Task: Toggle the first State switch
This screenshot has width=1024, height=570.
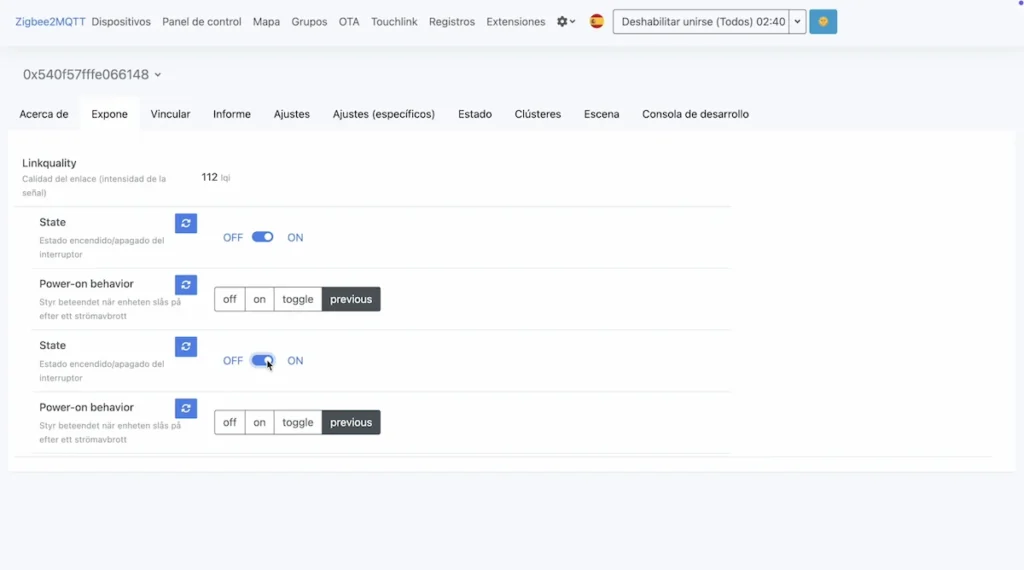Action: coord(262,237)
